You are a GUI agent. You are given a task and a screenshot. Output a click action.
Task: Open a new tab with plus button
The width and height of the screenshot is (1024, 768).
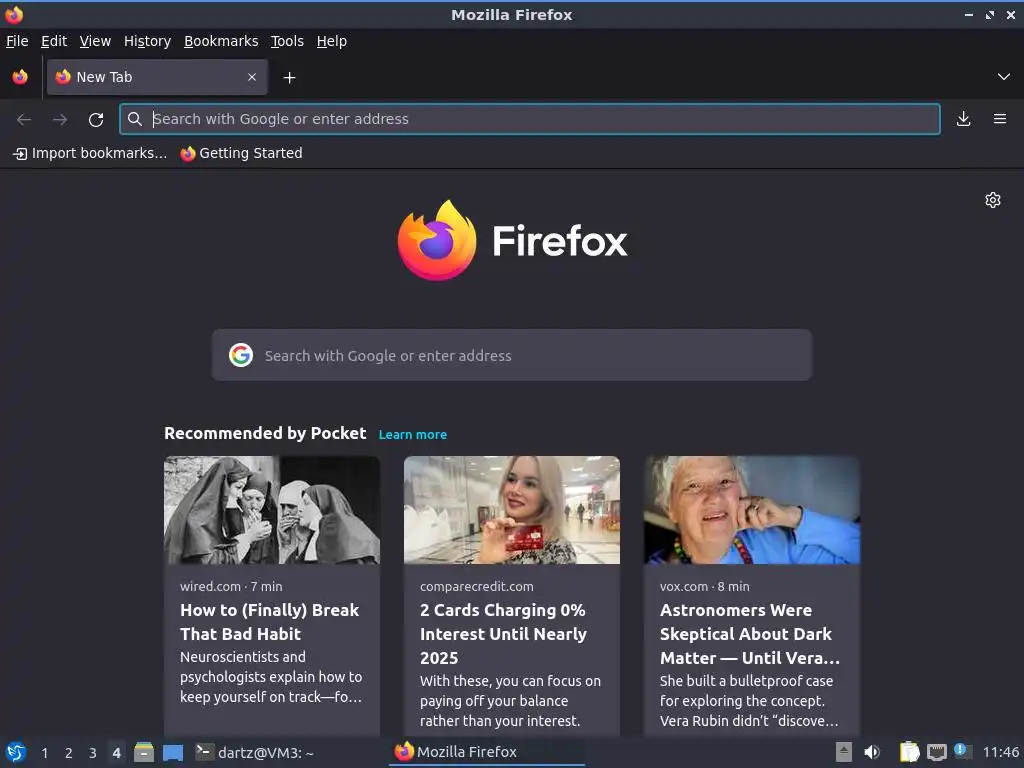click(x=289, y=78)
